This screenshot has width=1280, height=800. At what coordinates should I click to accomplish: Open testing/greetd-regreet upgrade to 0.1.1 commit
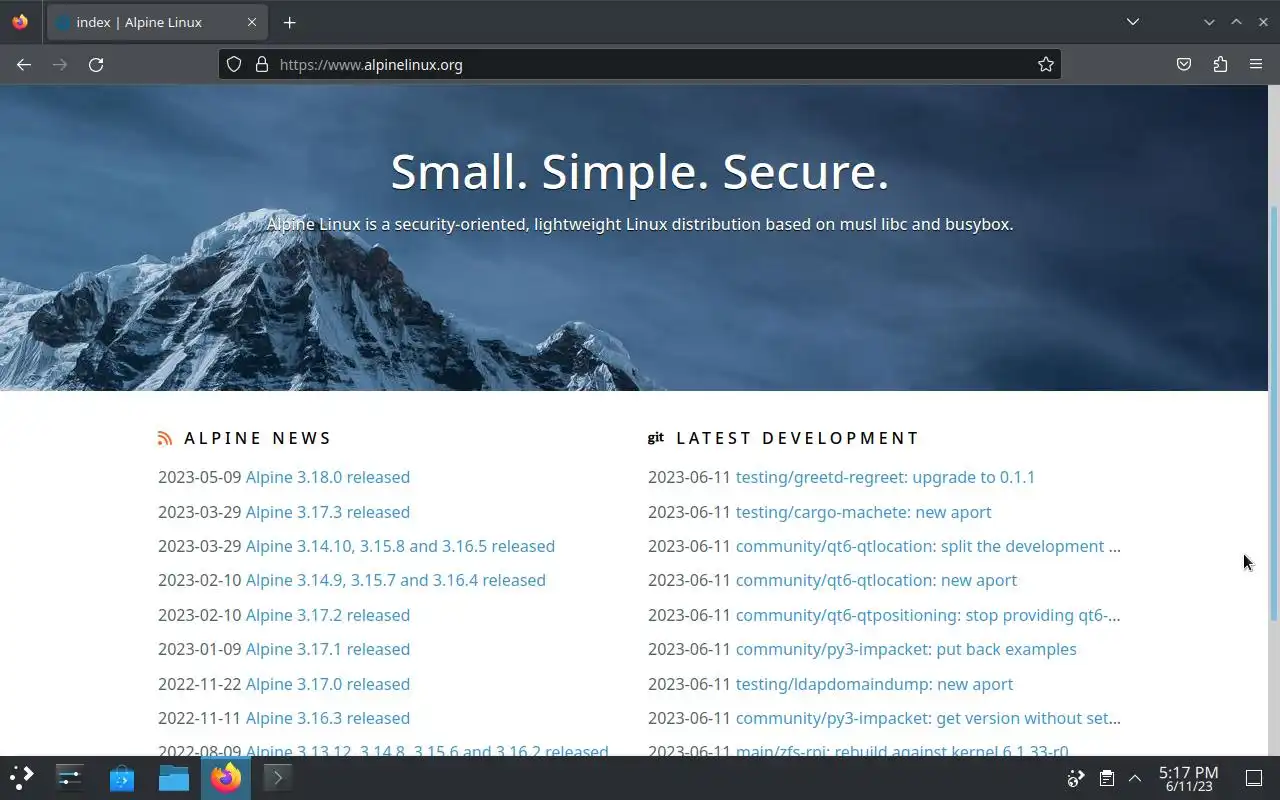(x=885, y=477)
